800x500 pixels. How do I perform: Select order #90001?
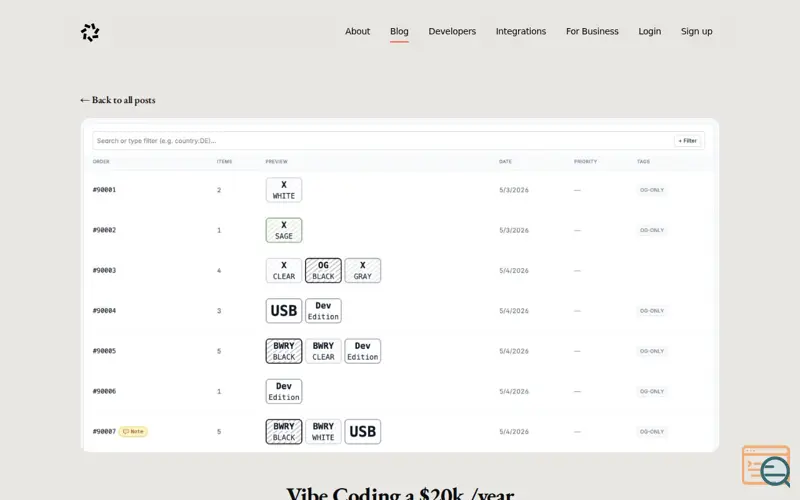104,190
